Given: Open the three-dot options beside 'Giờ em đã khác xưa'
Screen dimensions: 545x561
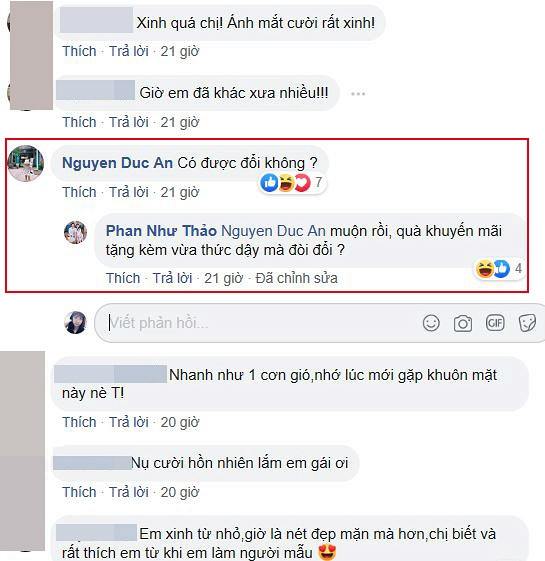Looking at the screenshot, I should click(358, 94).
